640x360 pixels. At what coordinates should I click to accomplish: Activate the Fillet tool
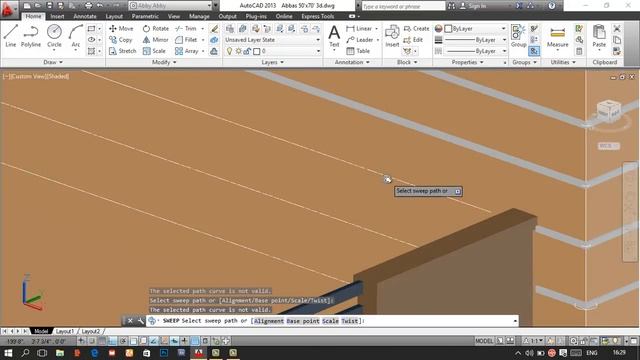point(186,40)
